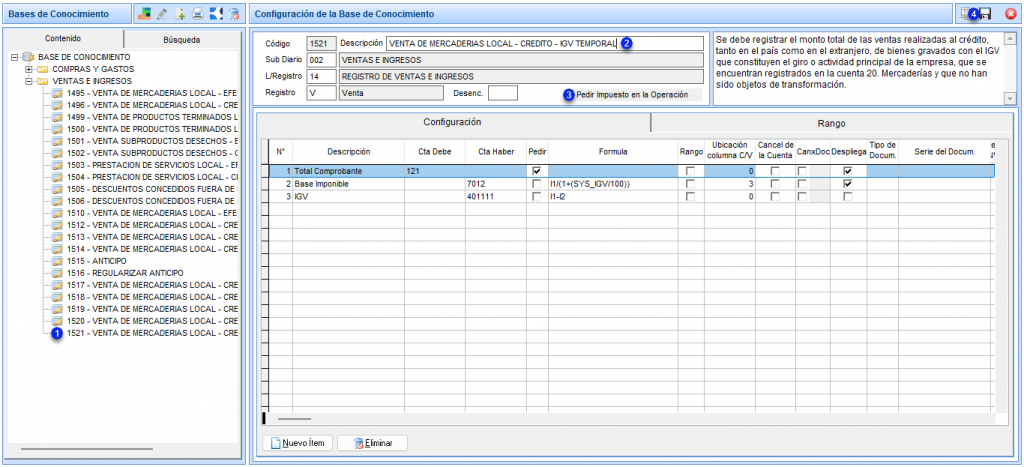Toggle CanxDoc checkbox for Base Imponible row
This screenshot has width=1024, height=467.
click(x=802, y=184)
